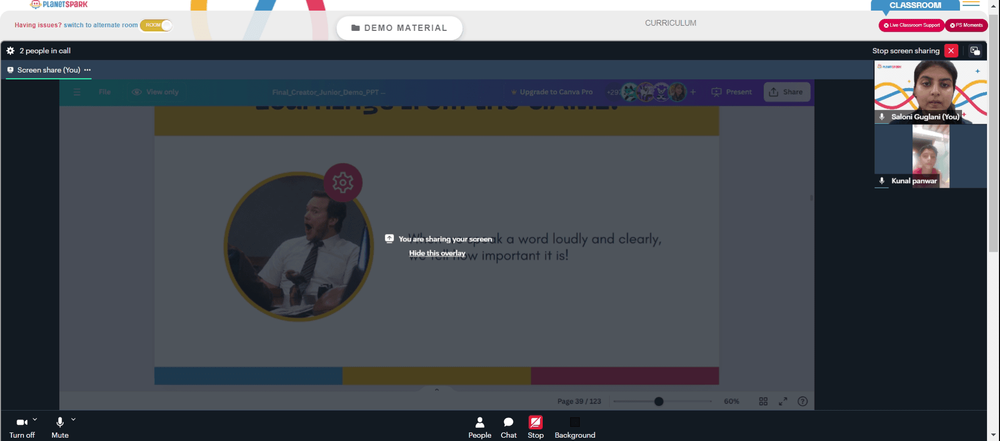The height and width of the screenshot is (441, 1000).
Task: Click the PS Moments button
Action: point(966,25)
